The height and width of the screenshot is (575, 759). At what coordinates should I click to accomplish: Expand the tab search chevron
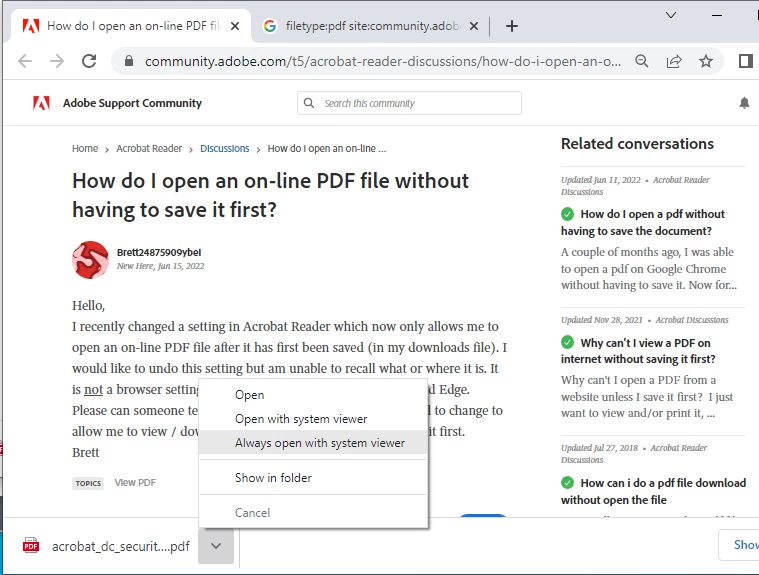(671, 15)
